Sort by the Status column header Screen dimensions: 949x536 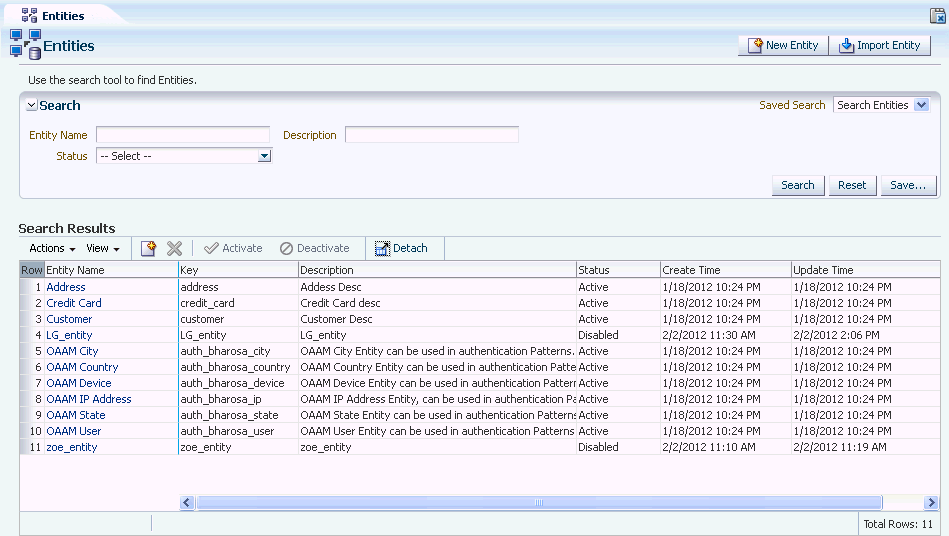pyautogui.click(x=618, y=270)
